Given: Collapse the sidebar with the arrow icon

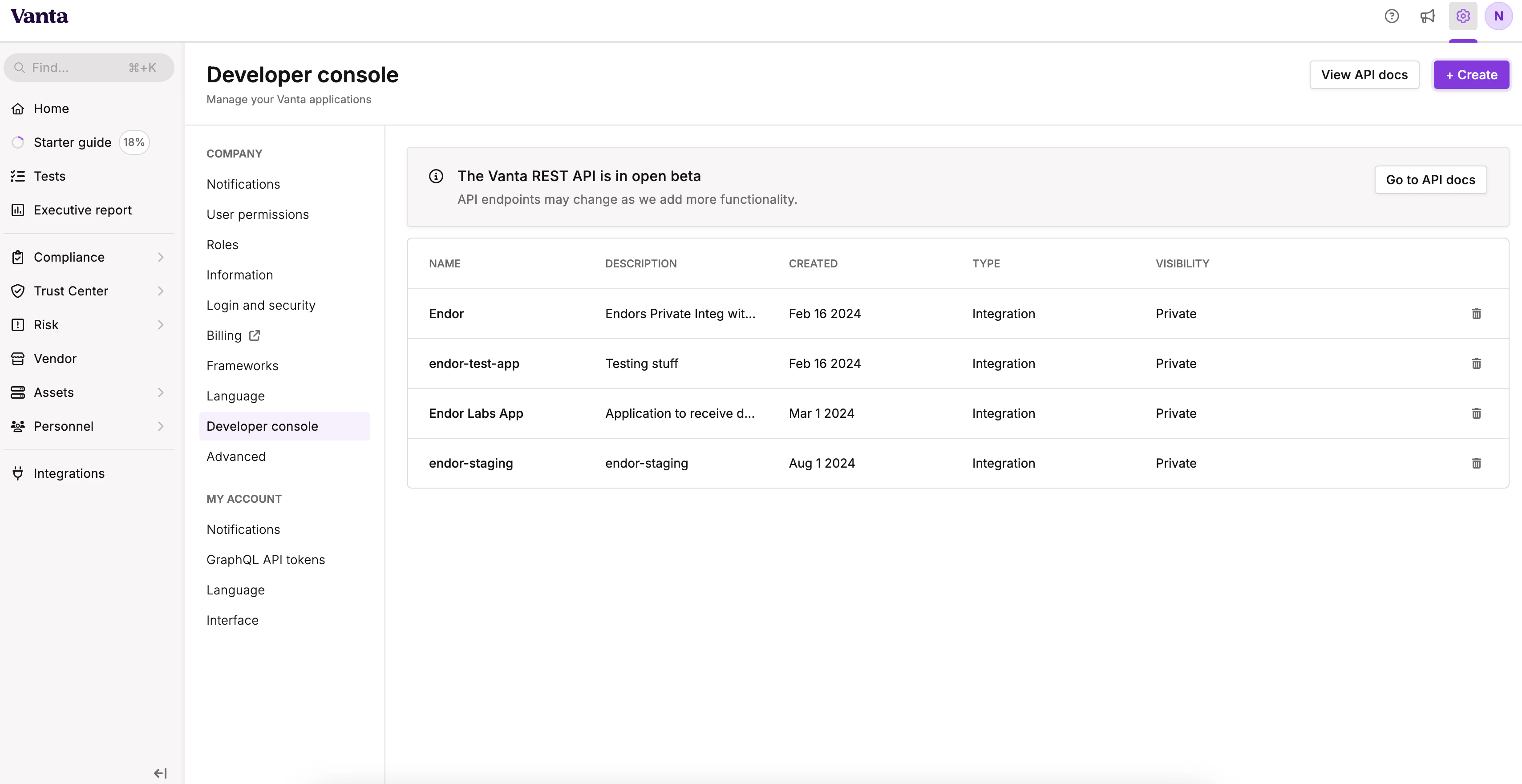Looking at the screenshot, I should (160, 772).
